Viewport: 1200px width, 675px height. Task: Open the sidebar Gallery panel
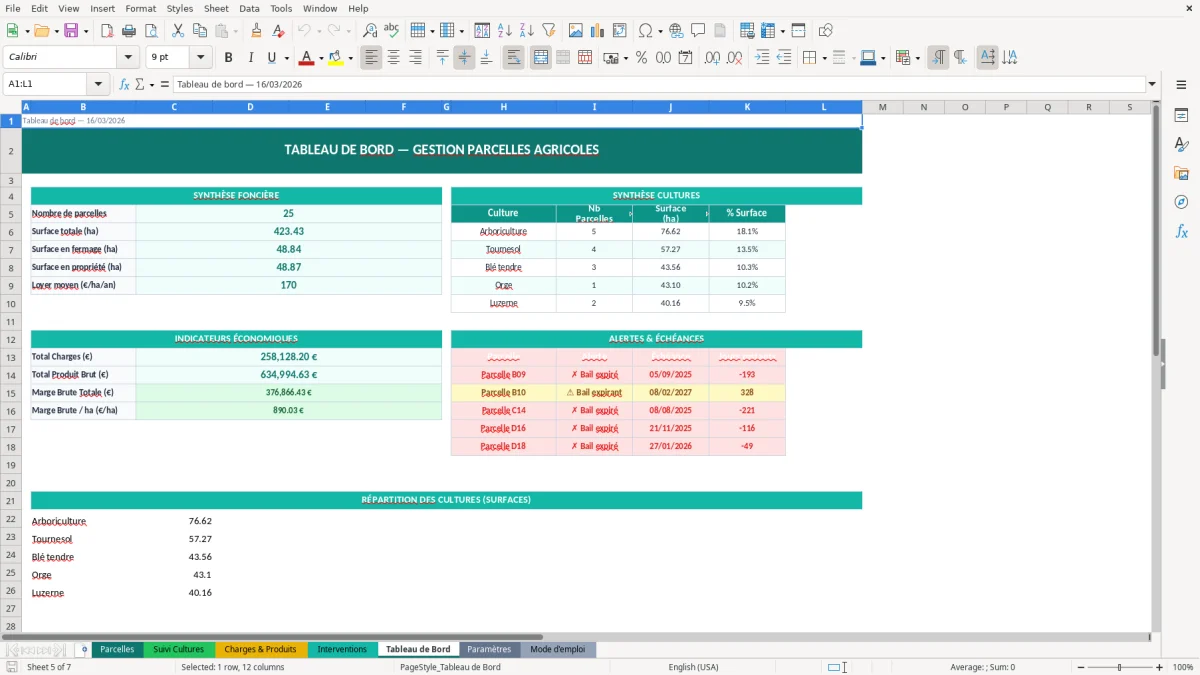coord(1181,174)
